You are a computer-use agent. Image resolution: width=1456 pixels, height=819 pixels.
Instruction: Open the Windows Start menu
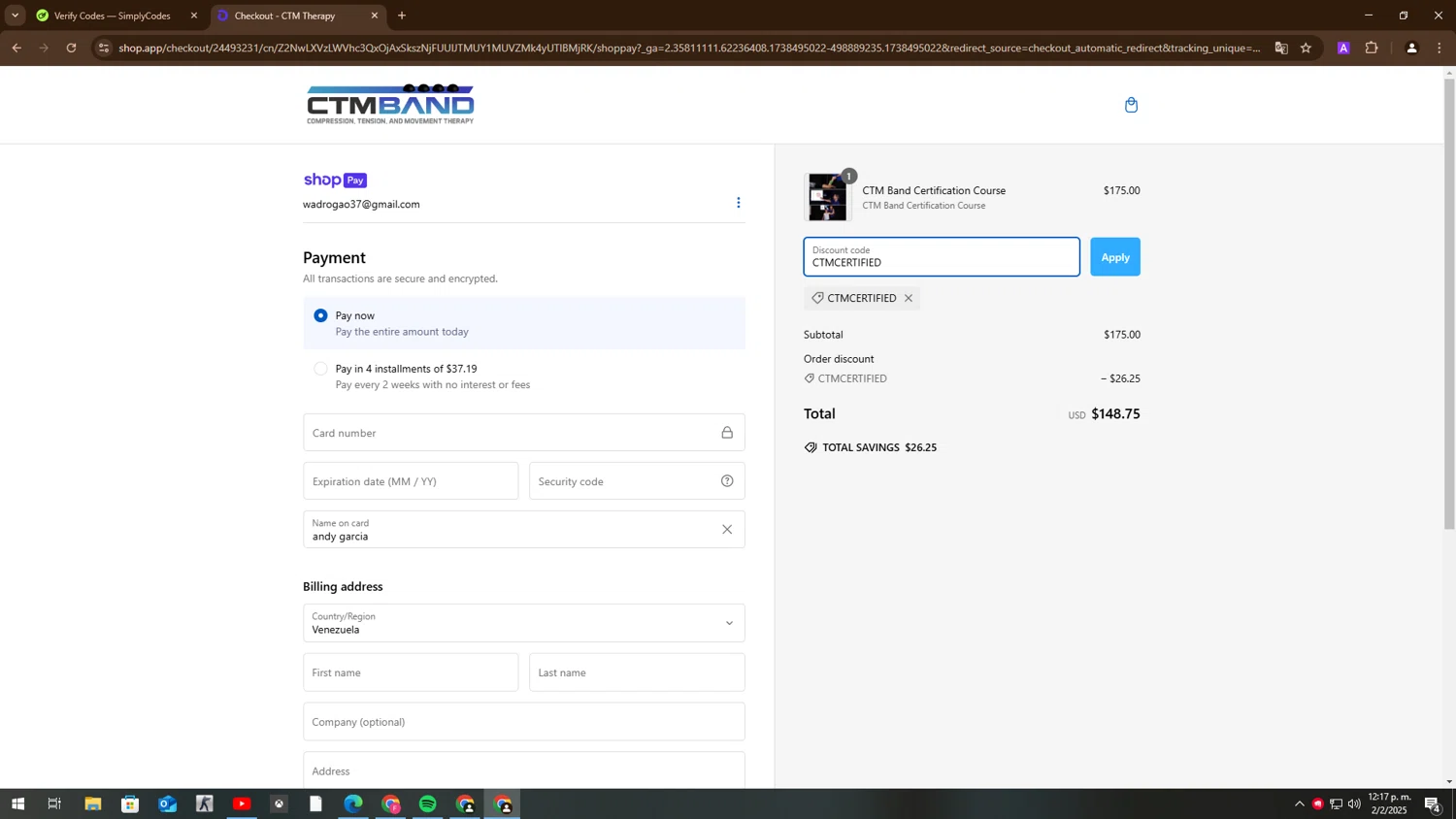(x=17, y=803)
